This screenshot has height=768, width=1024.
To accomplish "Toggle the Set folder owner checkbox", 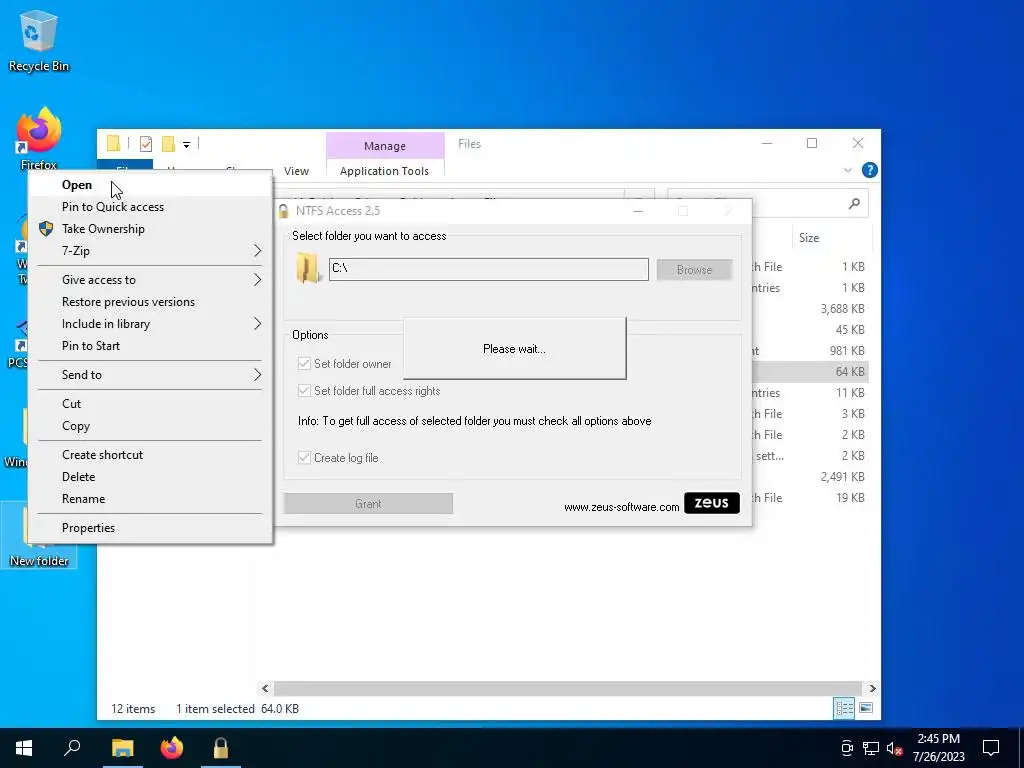I will tap(304, 364).
